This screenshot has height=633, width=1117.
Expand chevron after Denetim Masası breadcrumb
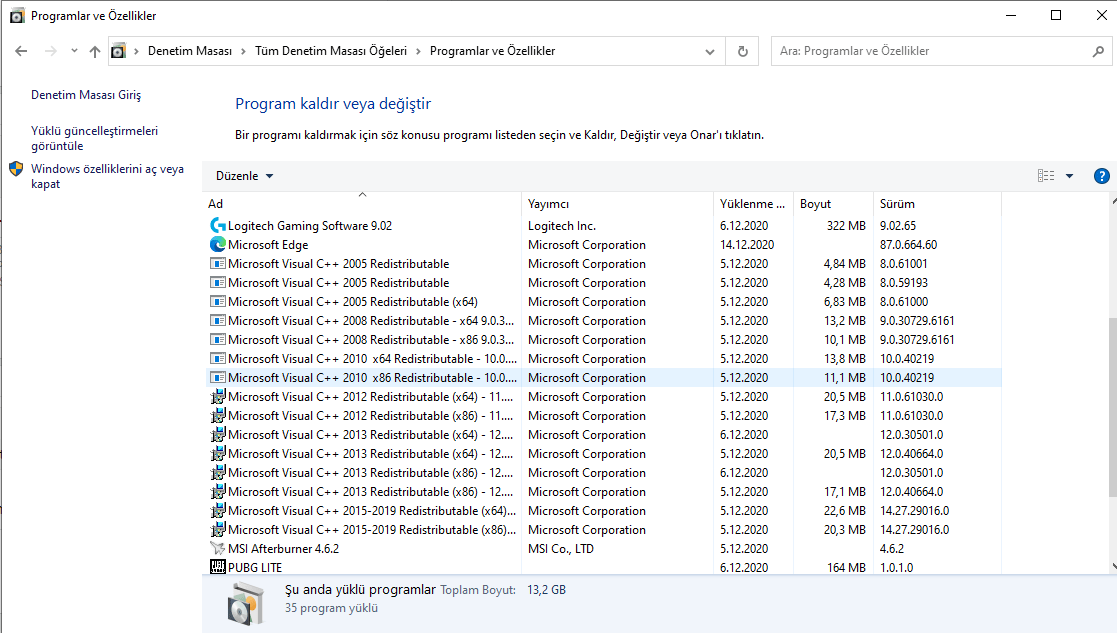(x=244, y=51)
